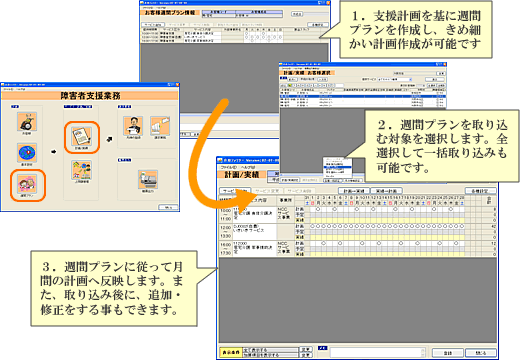Open the weekly plan icon with two people

27,184
